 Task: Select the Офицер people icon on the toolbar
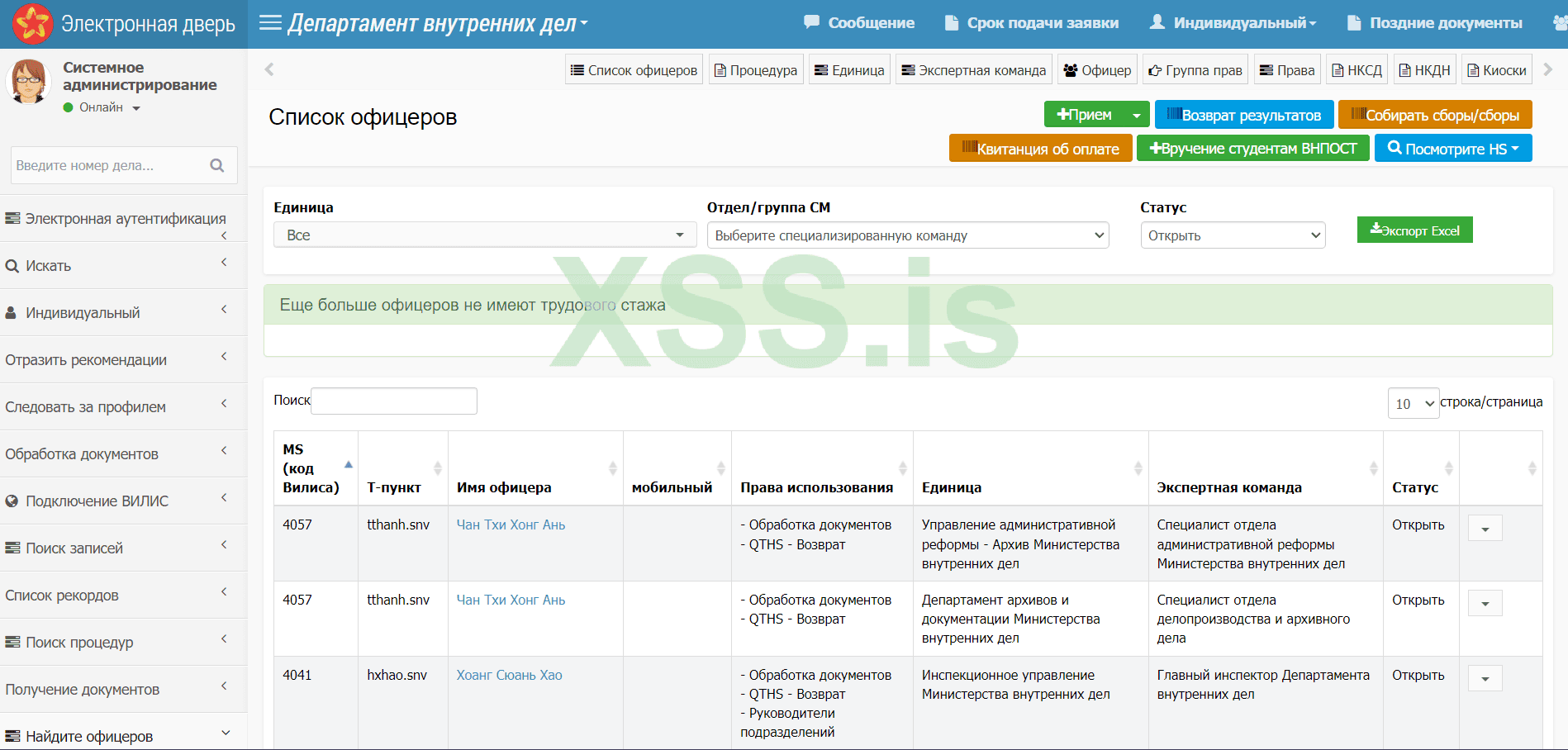coord(1071,69)
